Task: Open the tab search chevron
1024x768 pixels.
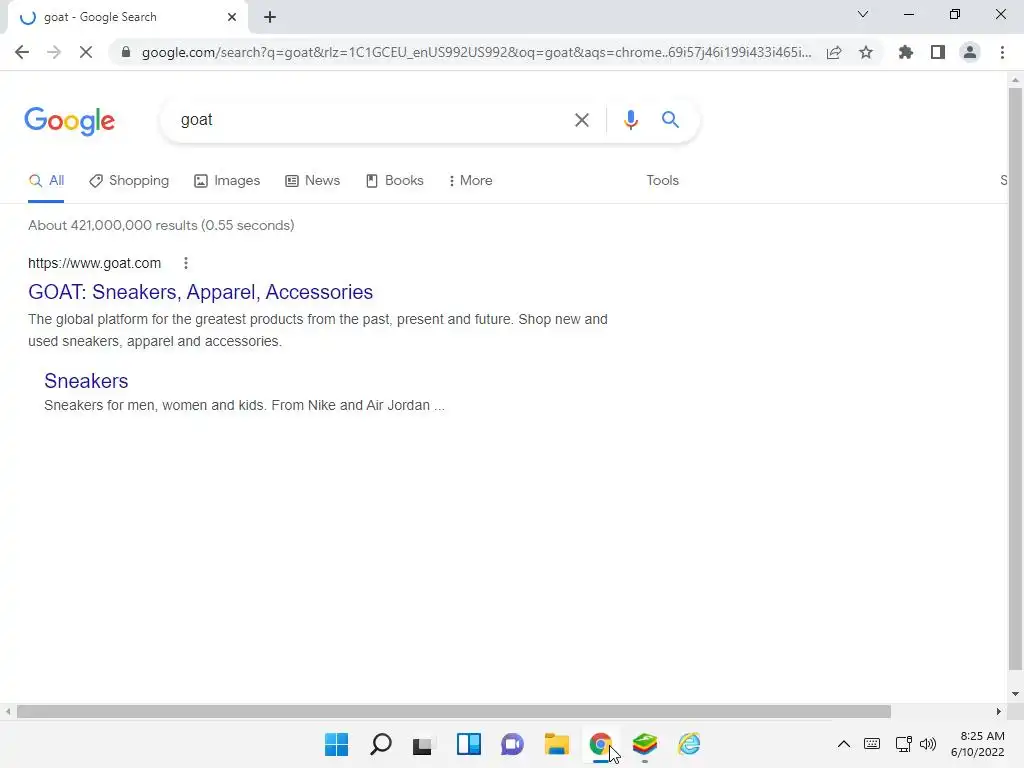Action: [863, 14]
